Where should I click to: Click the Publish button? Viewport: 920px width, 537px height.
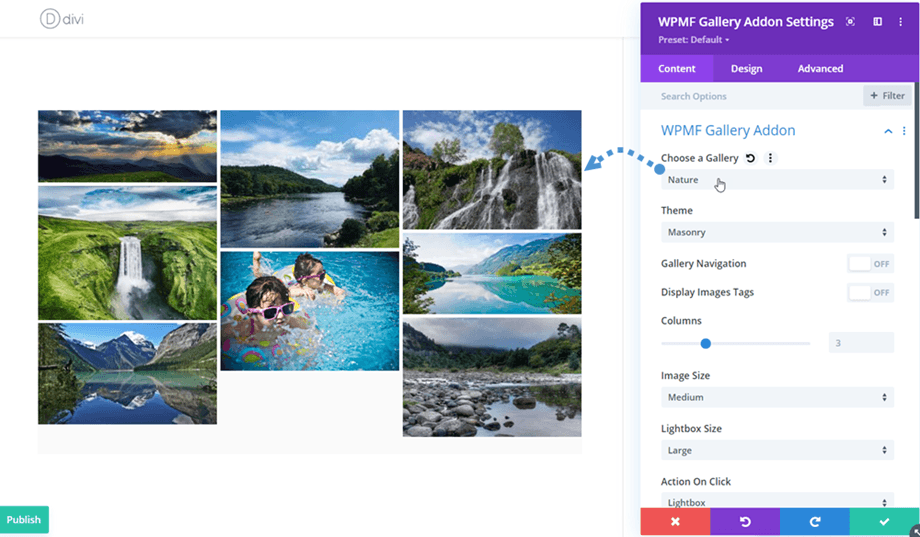pos(24,520)
